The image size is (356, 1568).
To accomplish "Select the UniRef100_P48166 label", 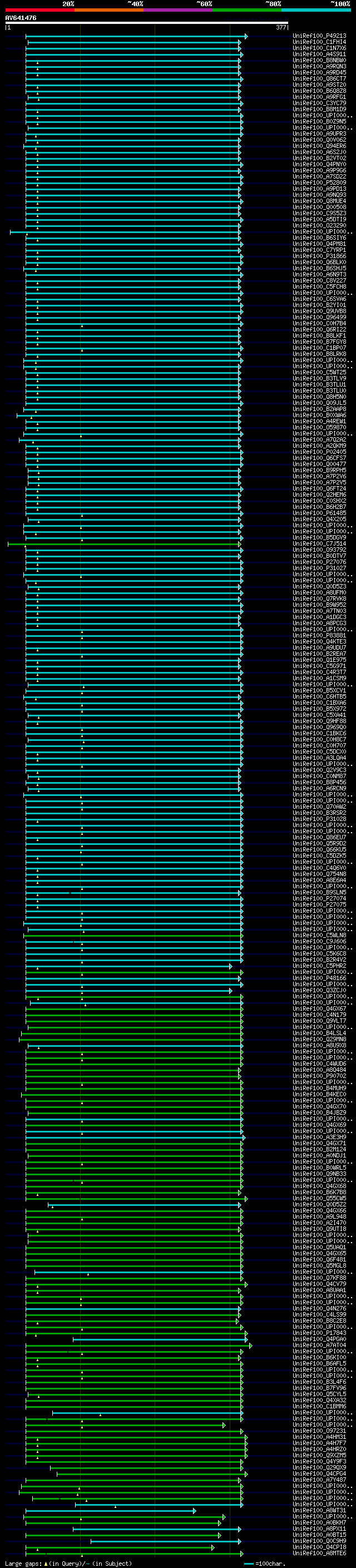I will [319, 978].
